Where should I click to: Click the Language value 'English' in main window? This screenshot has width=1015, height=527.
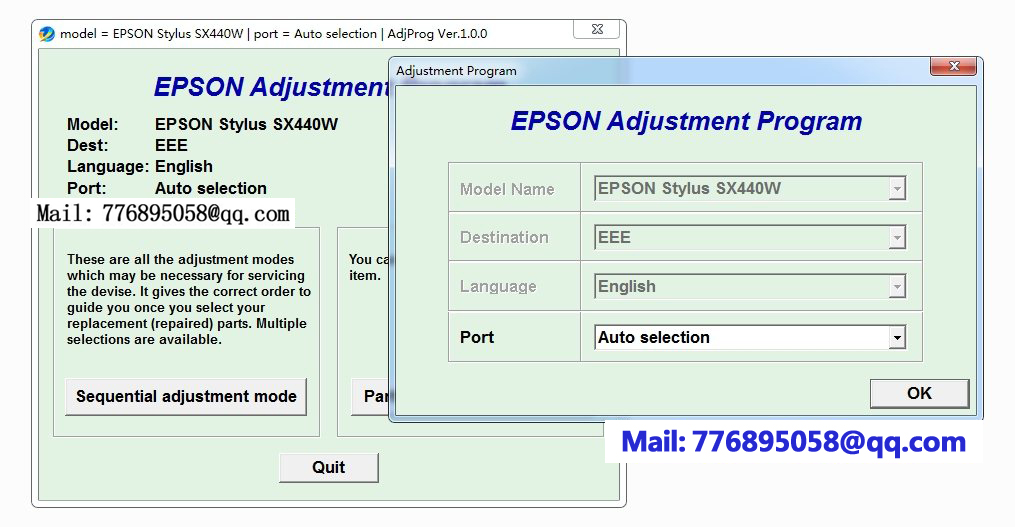tap(184, 166)
